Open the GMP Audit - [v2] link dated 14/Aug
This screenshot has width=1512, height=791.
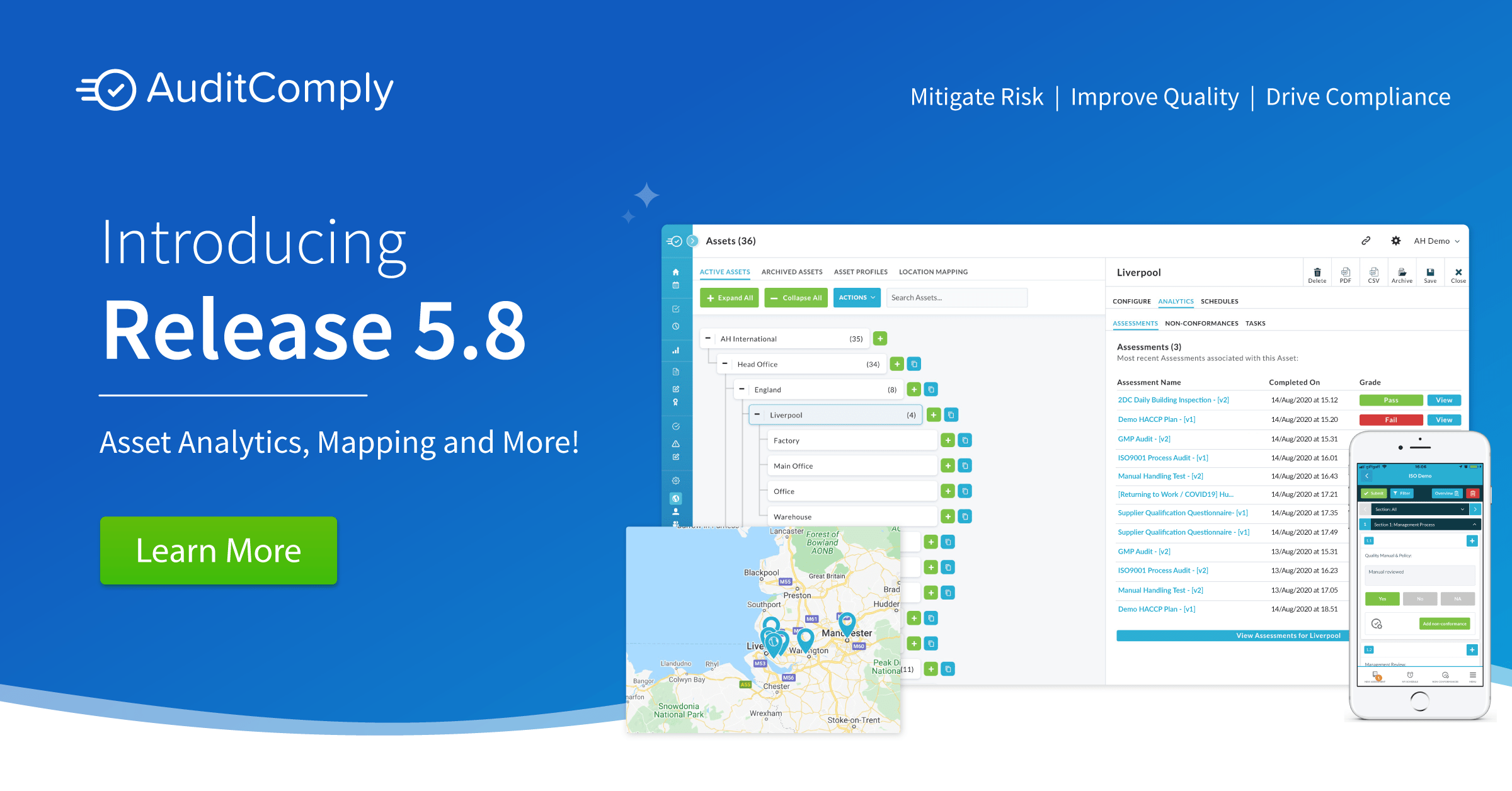1144,439
